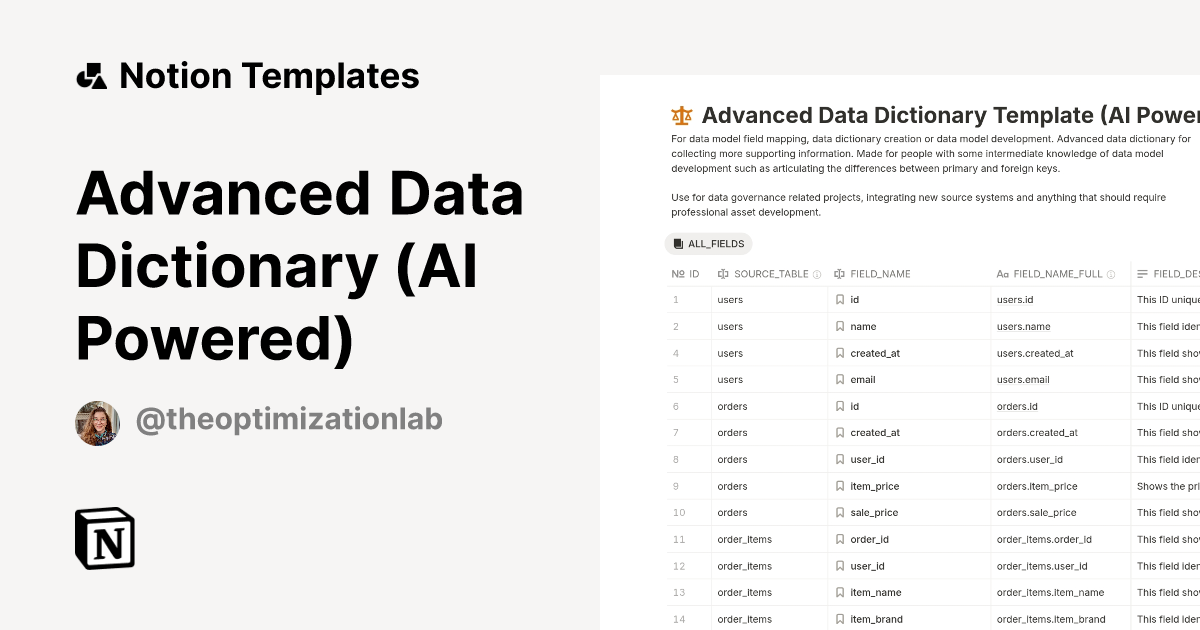The height and width of the screenshot is (630, 1200).
Task: Click the table view icon on ALL_FIELDS
Action: (676, 243)
